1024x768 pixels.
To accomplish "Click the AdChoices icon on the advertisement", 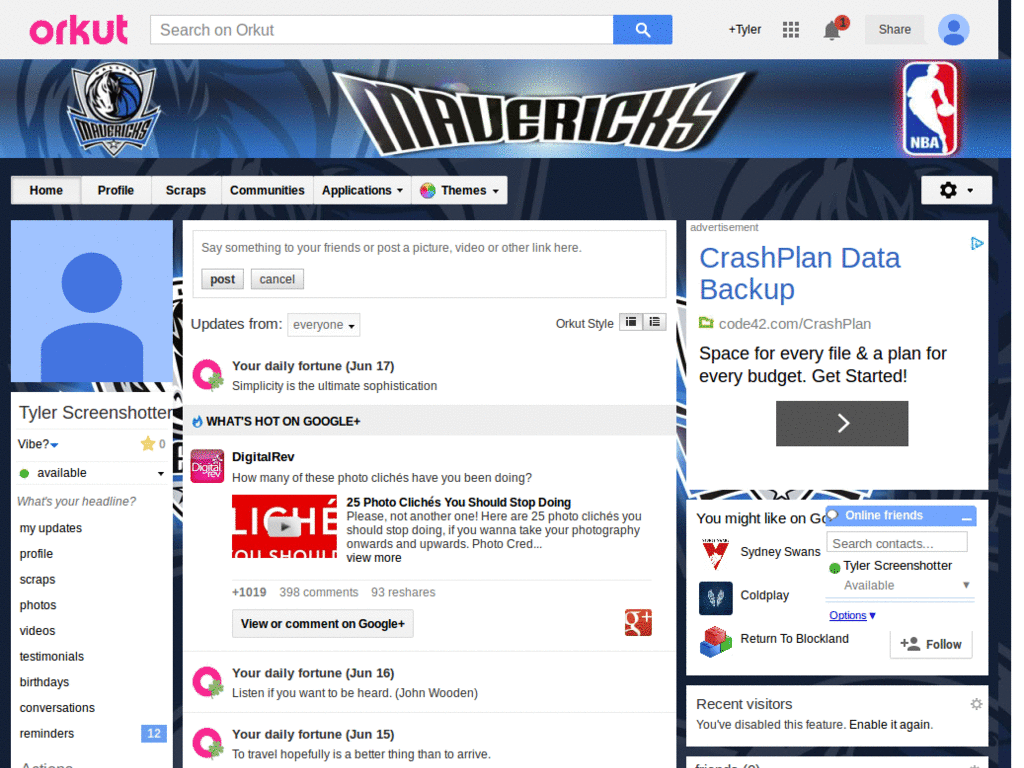I will (976, 244).
